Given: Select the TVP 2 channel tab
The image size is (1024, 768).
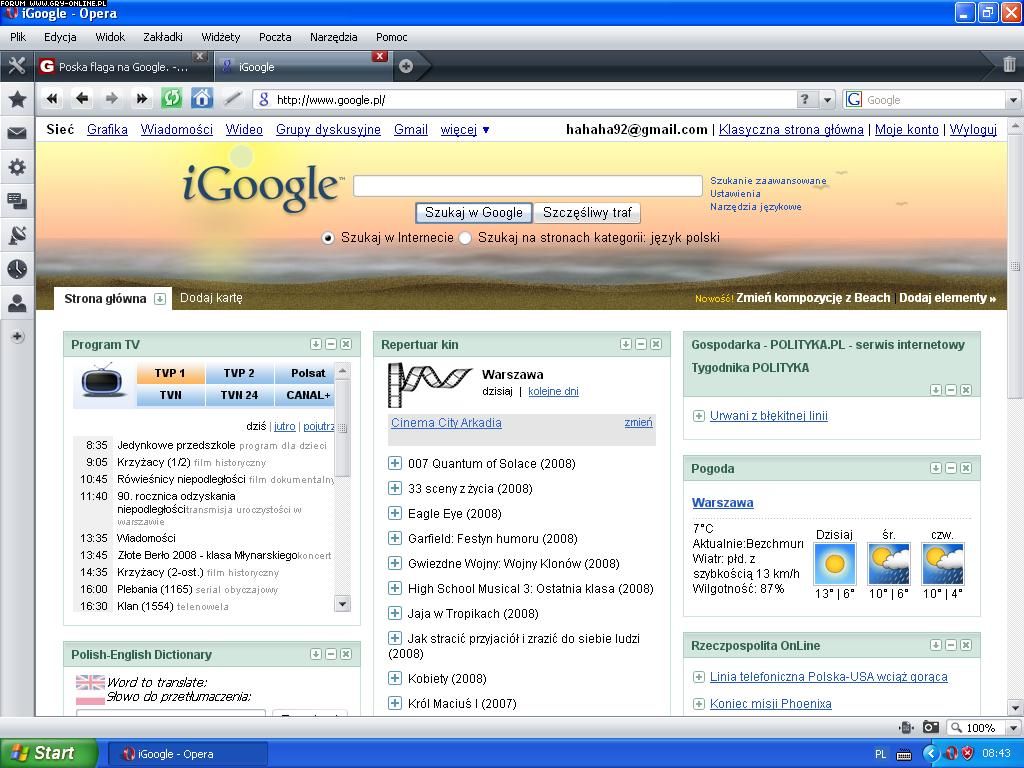Looking at the screenshot, I should (x=239, y=373).
